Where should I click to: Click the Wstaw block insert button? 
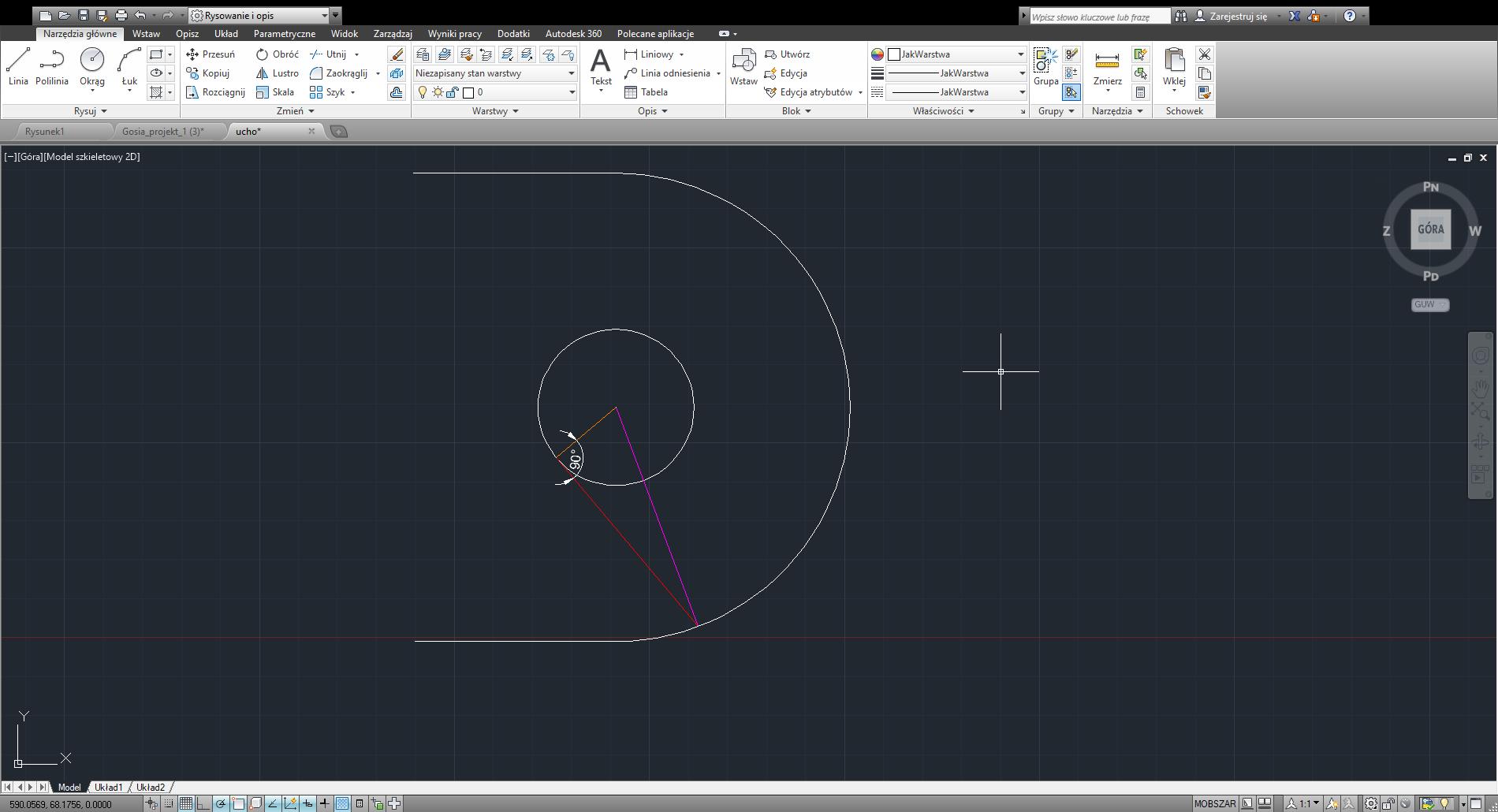click(x=743, y=67)
